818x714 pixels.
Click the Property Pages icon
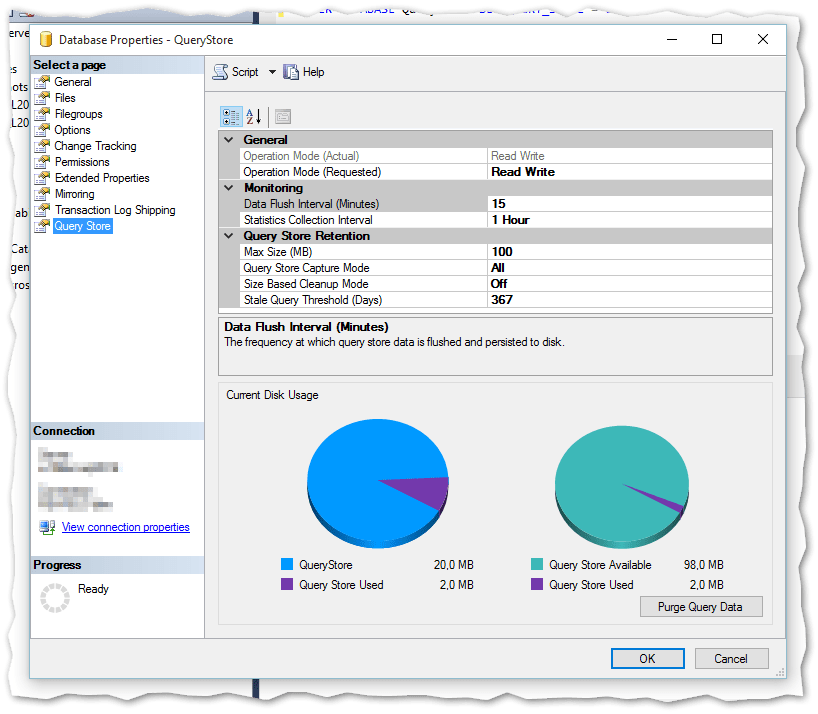point(283,117)
